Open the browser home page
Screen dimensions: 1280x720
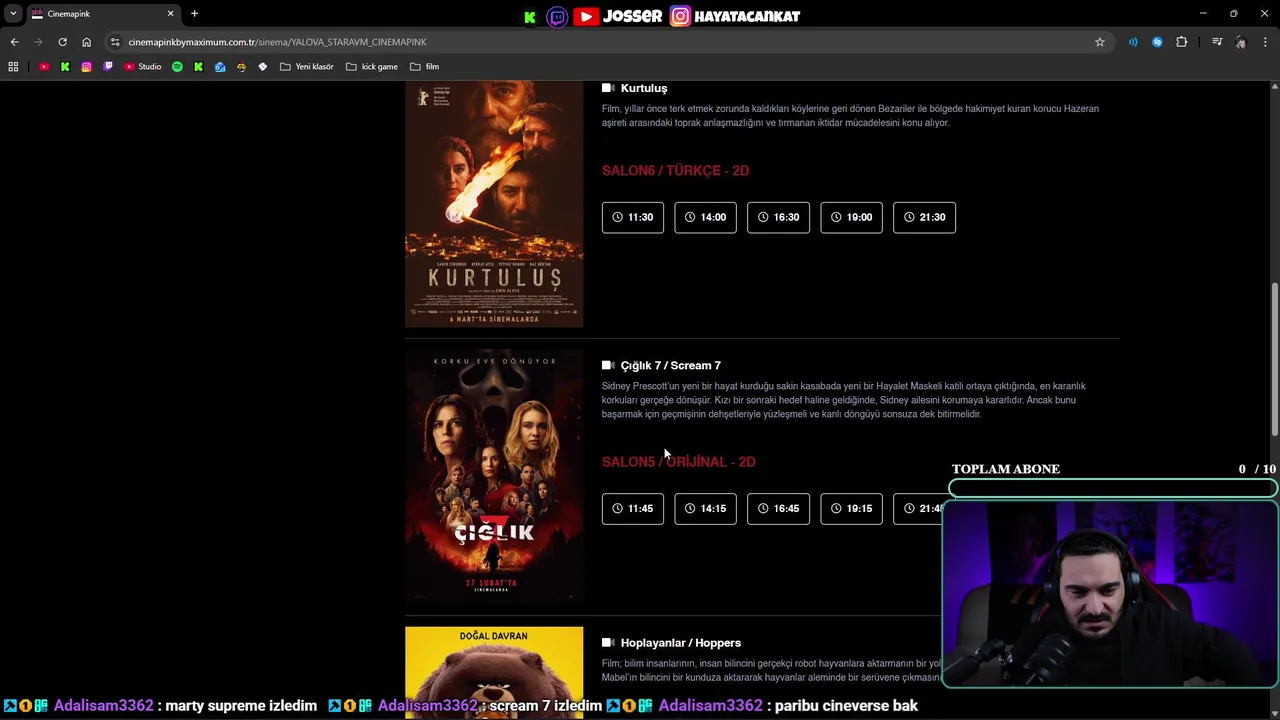tap(86, 42)
